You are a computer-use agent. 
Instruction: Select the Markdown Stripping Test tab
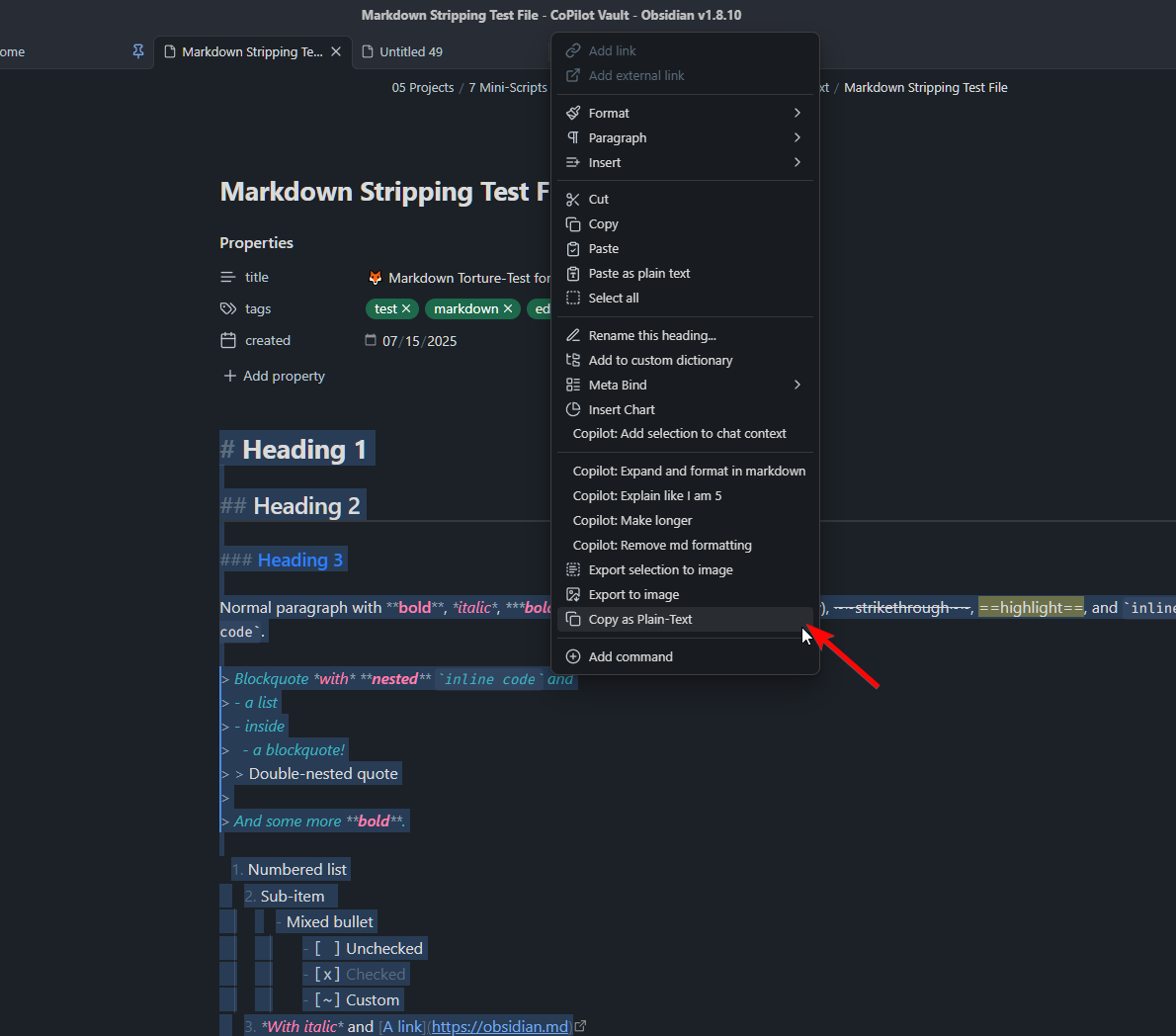252,51
